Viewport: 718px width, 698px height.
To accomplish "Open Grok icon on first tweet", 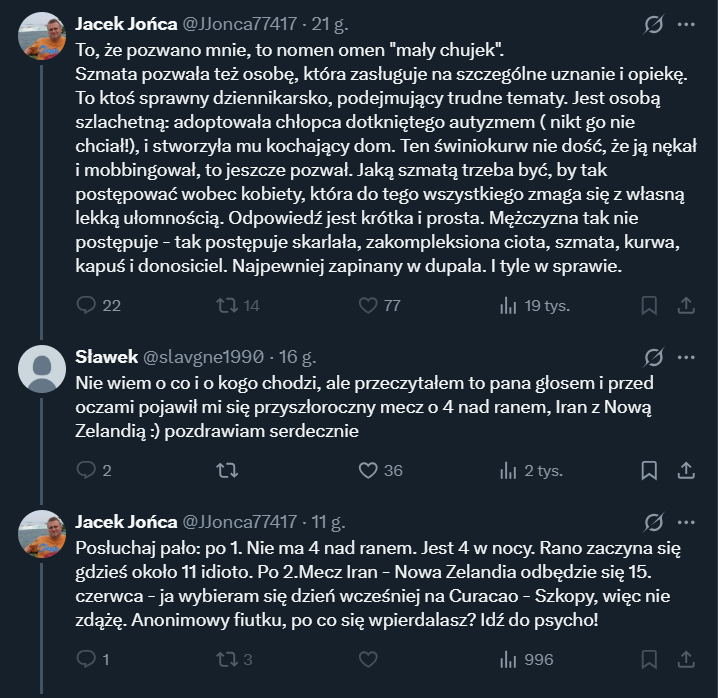I will point(654,23).
